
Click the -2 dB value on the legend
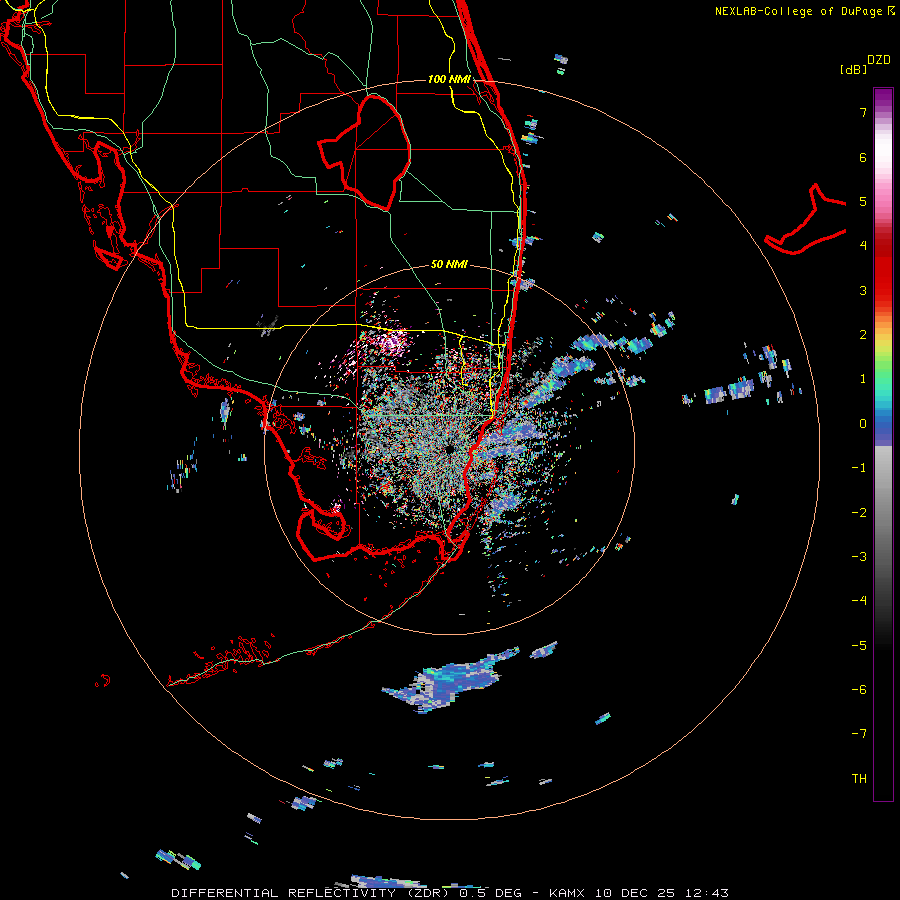pos(859,512)
